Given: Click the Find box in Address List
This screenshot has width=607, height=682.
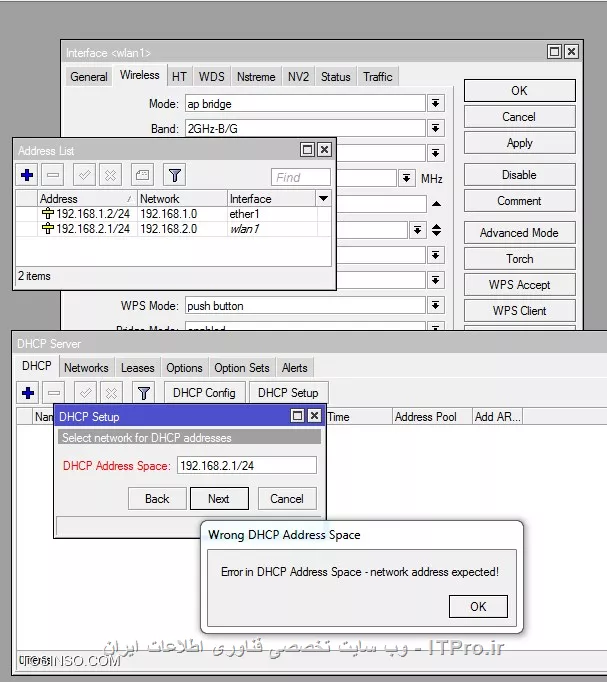Looking at the screenshot, I should pyautogui.click(x=300, y=177).
